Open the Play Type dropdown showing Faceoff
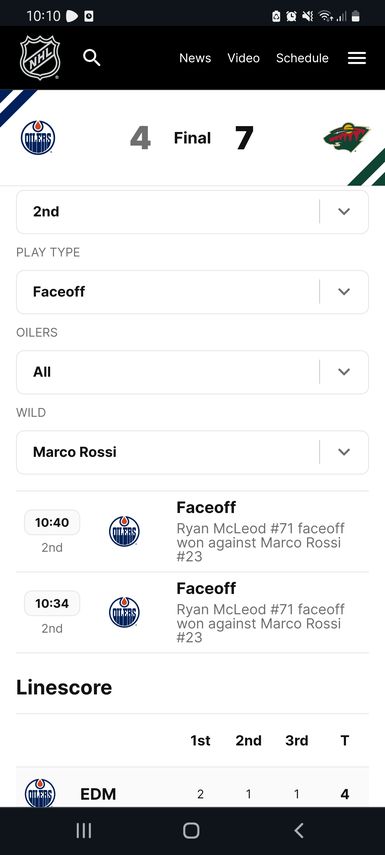 pyautogui.click(x=192, y=292)
